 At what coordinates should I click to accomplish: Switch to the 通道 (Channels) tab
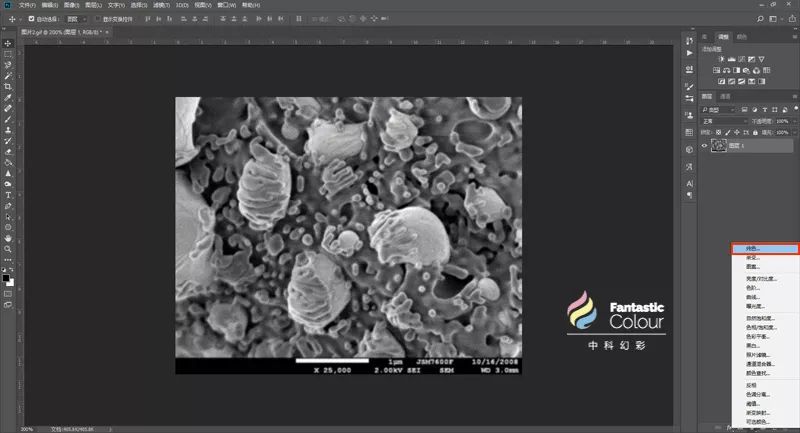tap(726, 96)
